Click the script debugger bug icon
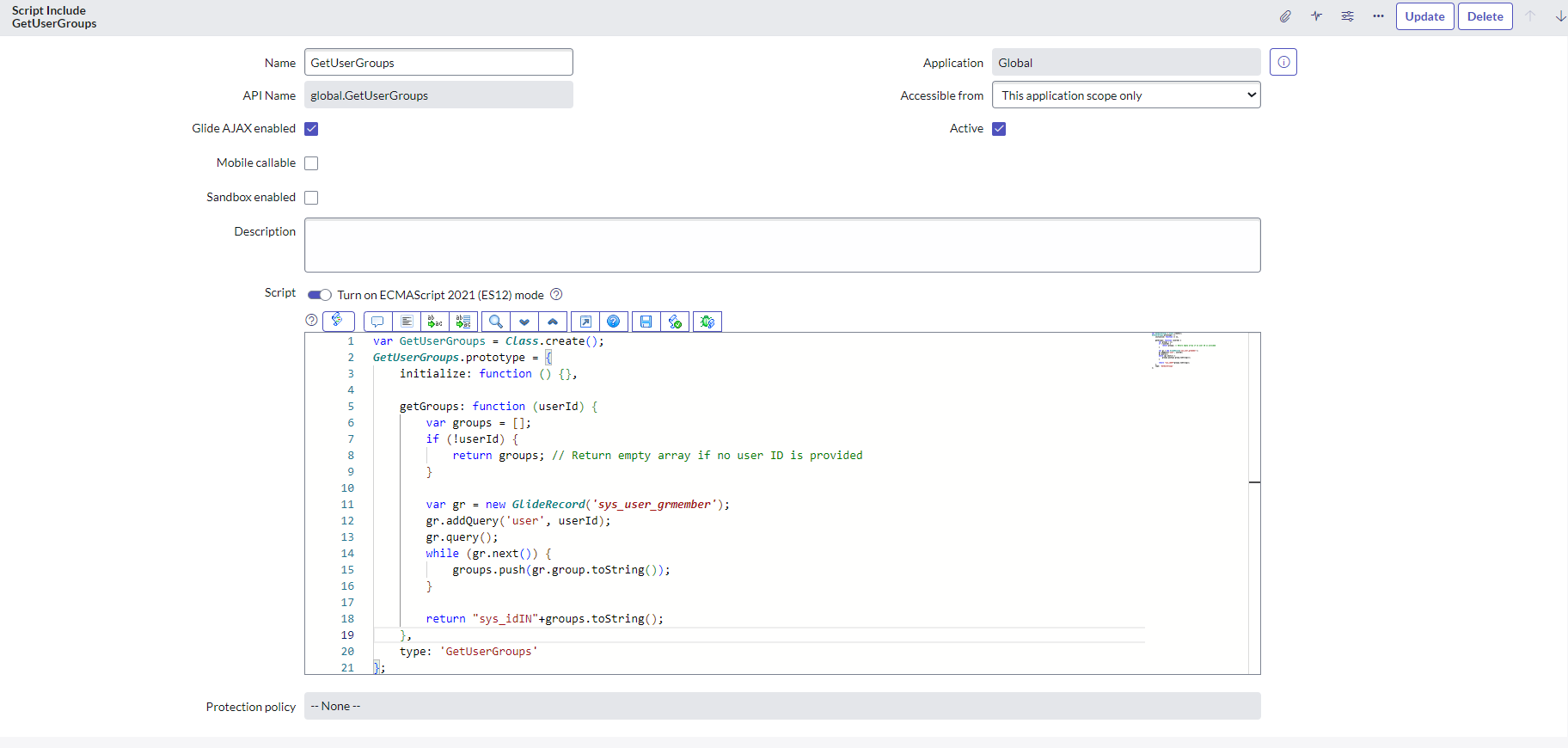The image size is (1568, 748). [x=707, y=322]
